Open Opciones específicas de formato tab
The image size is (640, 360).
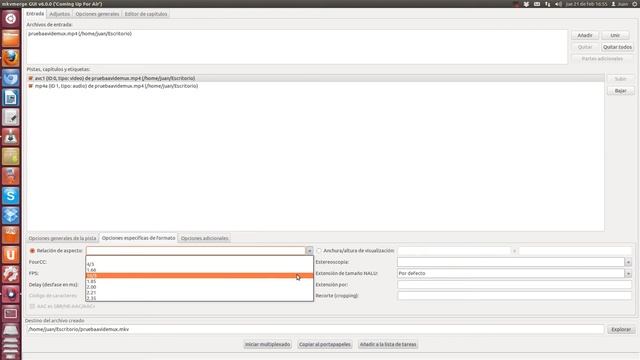(x=138, y=238)
